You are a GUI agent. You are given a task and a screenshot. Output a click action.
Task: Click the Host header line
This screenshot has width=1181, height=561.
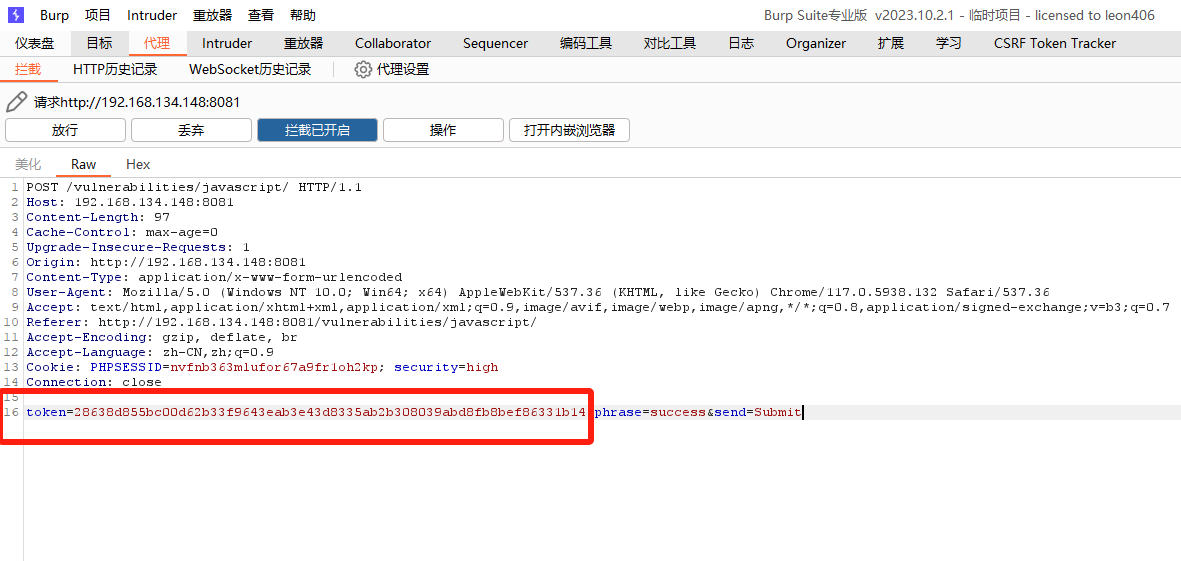[x=130, y=202]
